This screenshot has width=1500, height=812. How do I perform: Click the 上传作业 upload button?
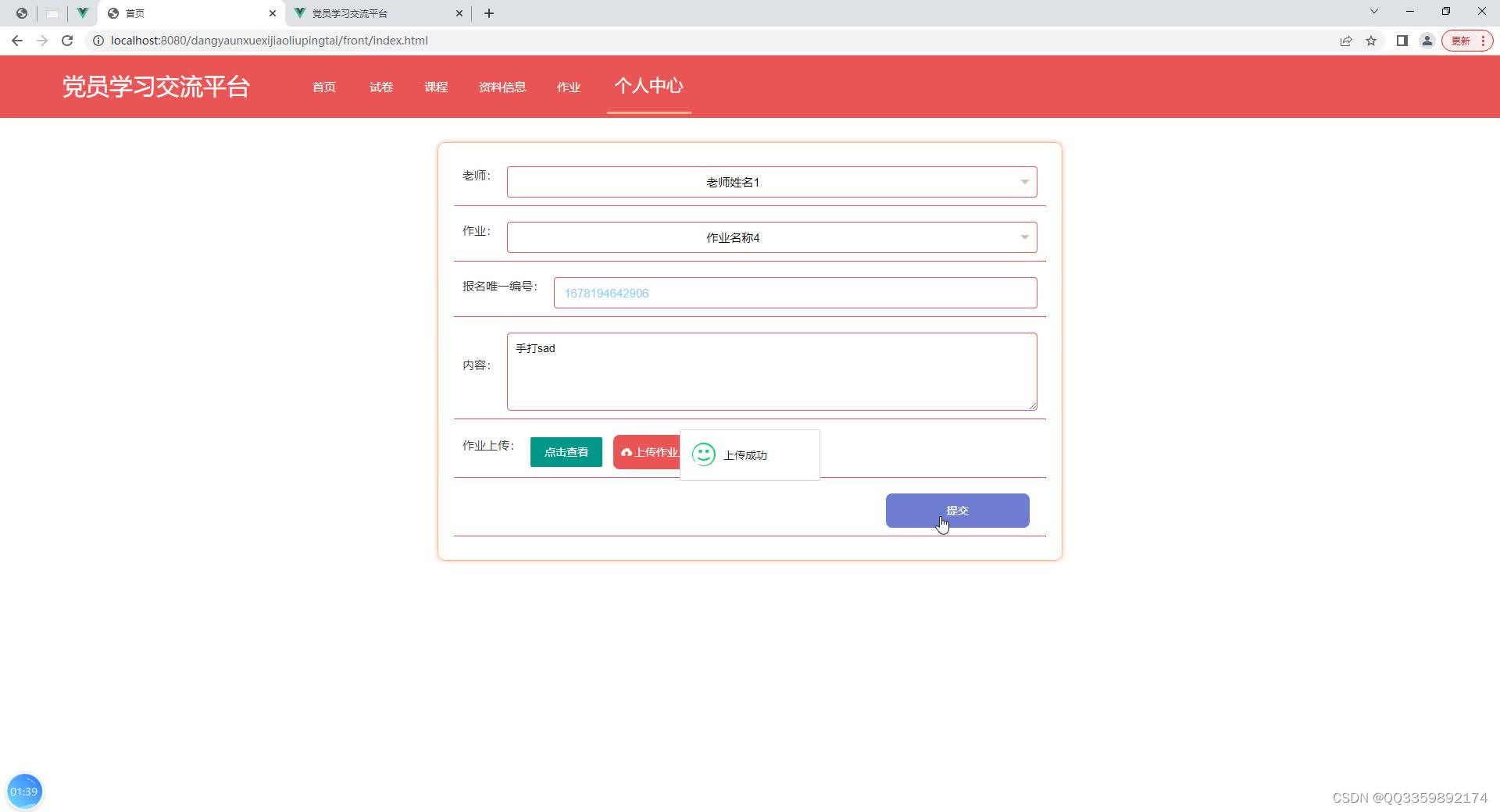647,453
